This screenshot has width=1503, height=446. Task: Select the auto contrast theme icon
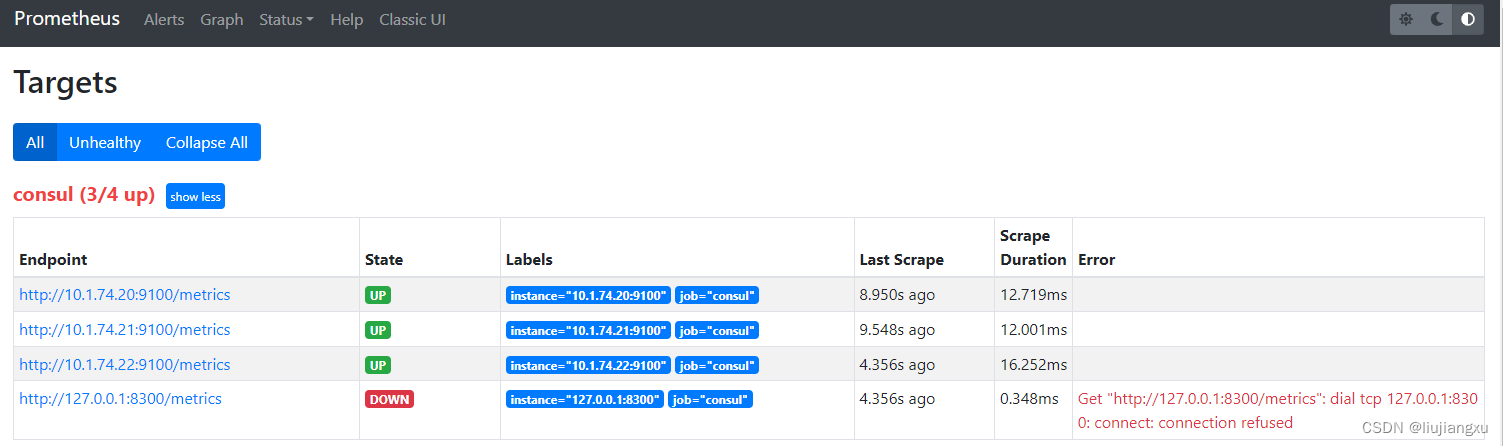(x=1468, y=19)
